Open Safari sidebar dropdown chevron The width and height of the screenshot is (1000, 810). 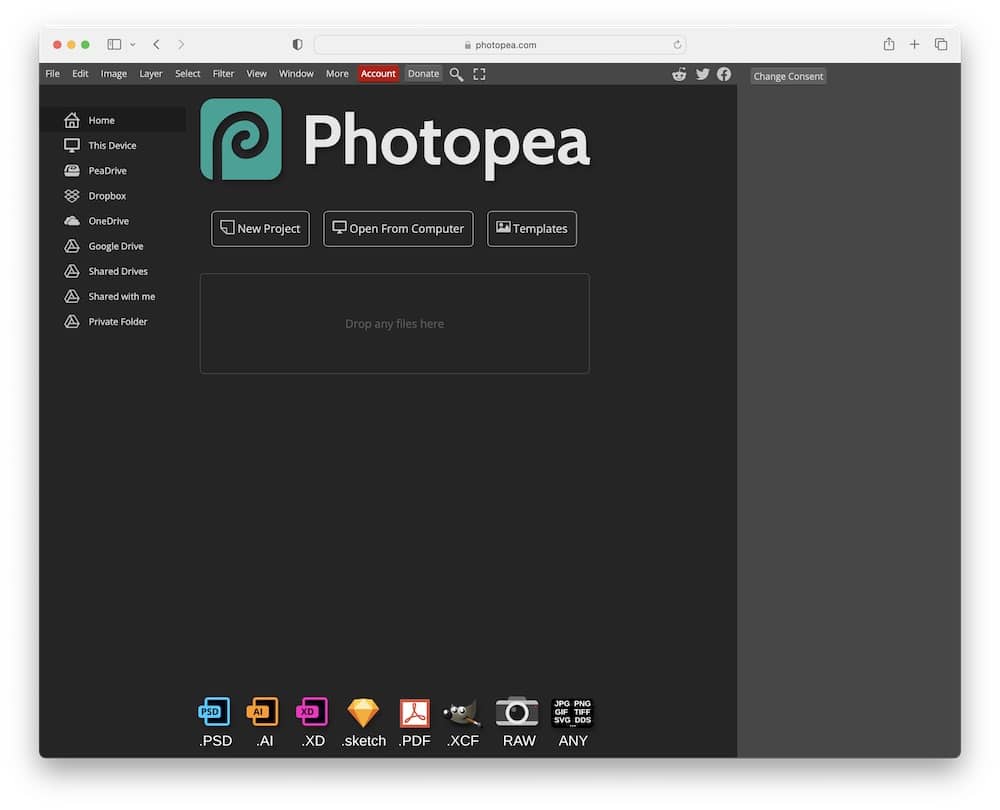pos(133,45)
